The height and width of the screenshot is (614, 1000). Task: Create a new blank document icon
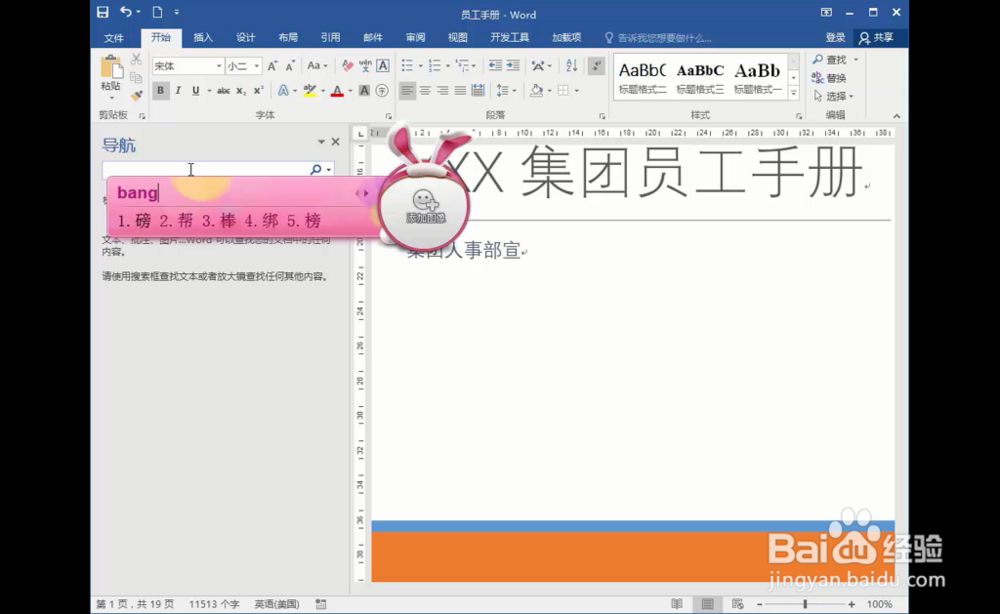point(157,12)
